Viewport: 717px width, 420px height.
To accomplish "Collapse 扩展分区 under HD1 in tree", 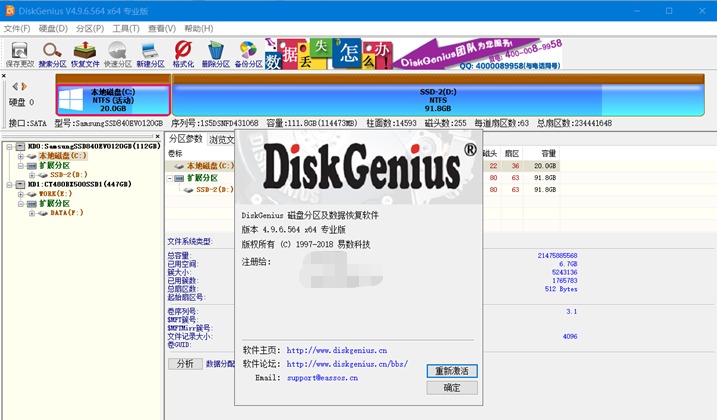I will [x=21, y=204].
